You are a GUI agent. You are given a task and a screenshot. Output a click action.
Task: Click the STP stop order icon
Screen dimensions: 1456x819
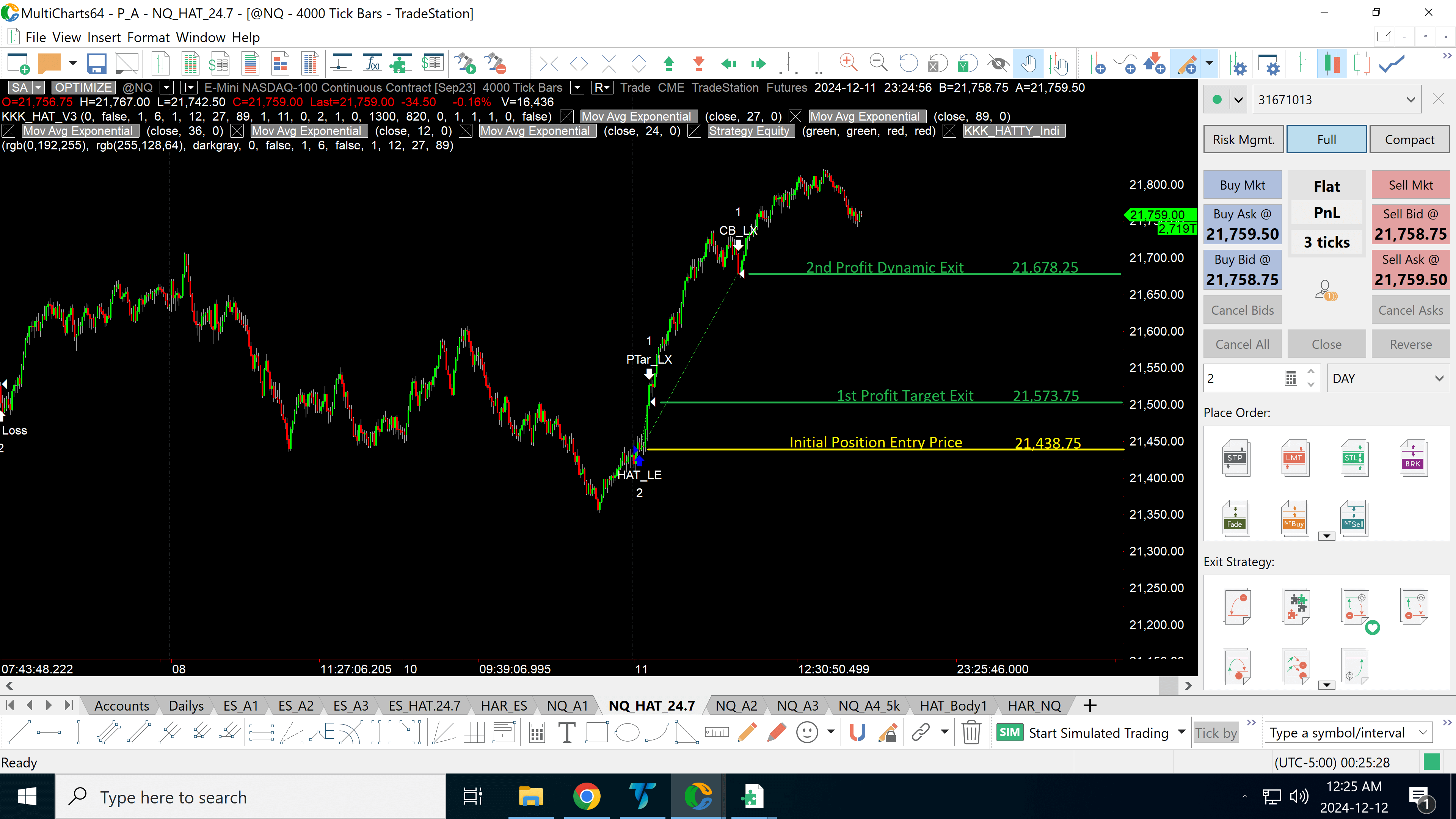[x=1236, y=458]
